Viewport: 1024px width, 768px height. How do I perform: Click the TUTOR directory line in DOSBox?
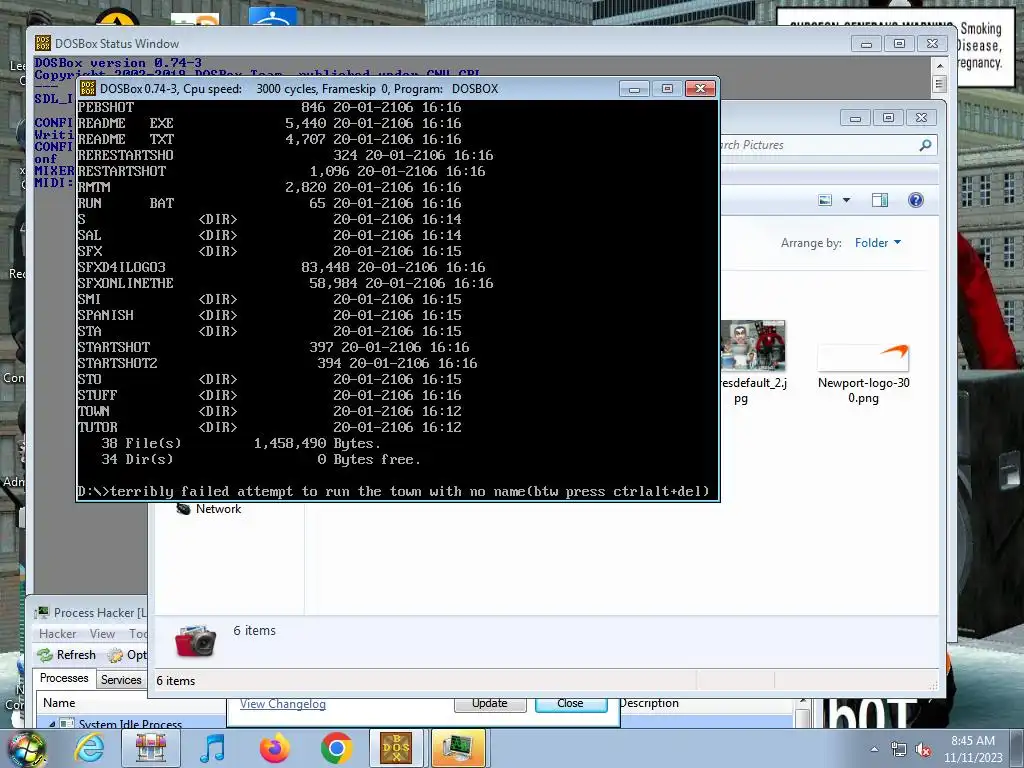[269, 427]
